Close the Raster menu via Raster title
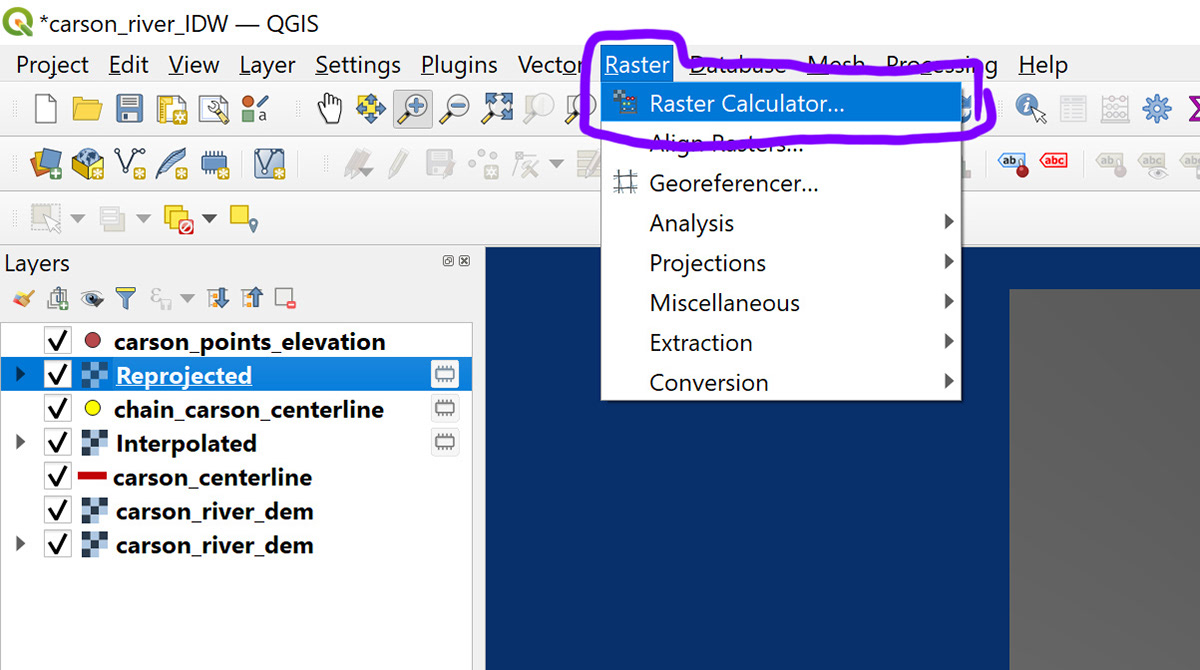 [637, 65]
